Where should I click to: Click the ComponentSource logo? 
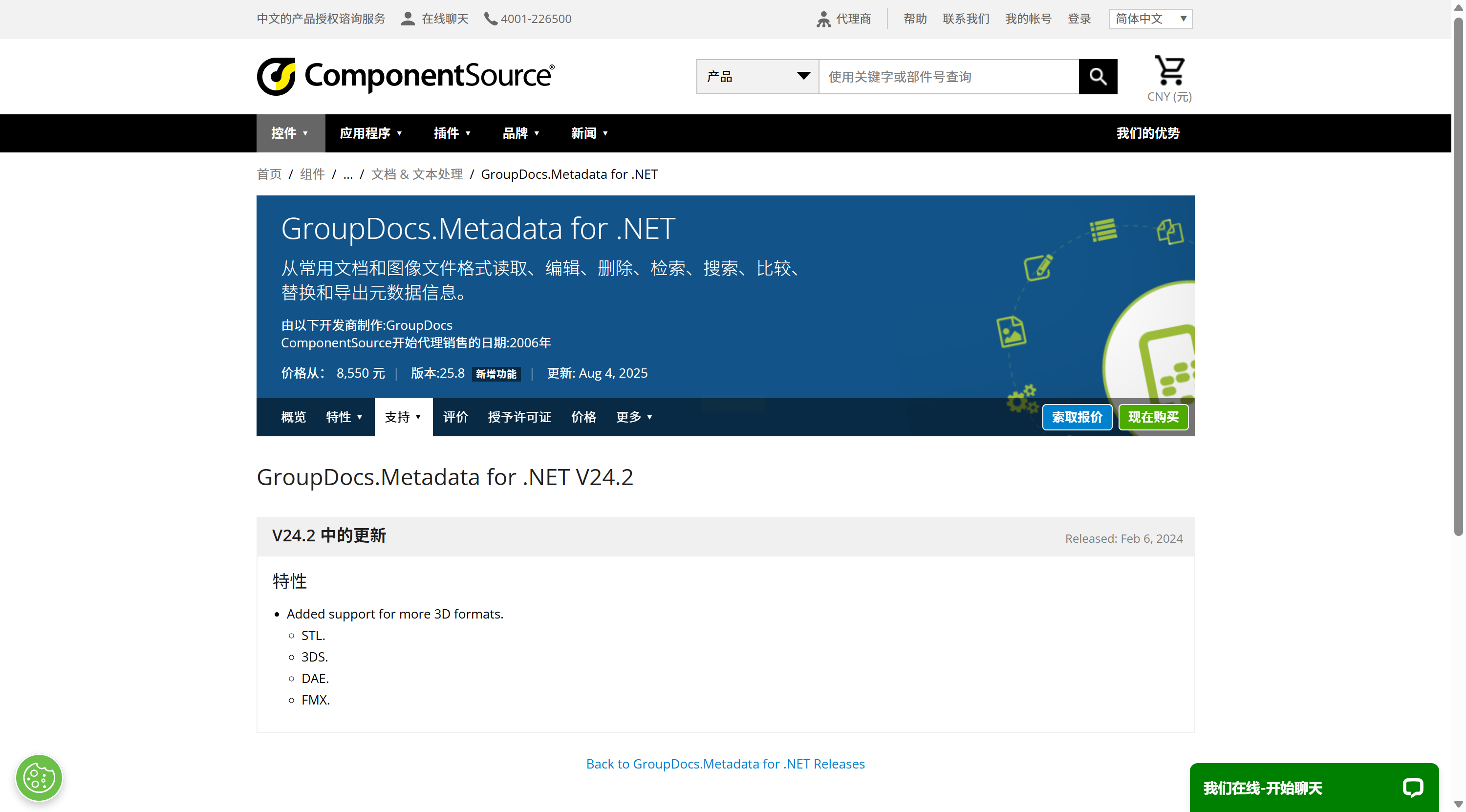[405, 76]
